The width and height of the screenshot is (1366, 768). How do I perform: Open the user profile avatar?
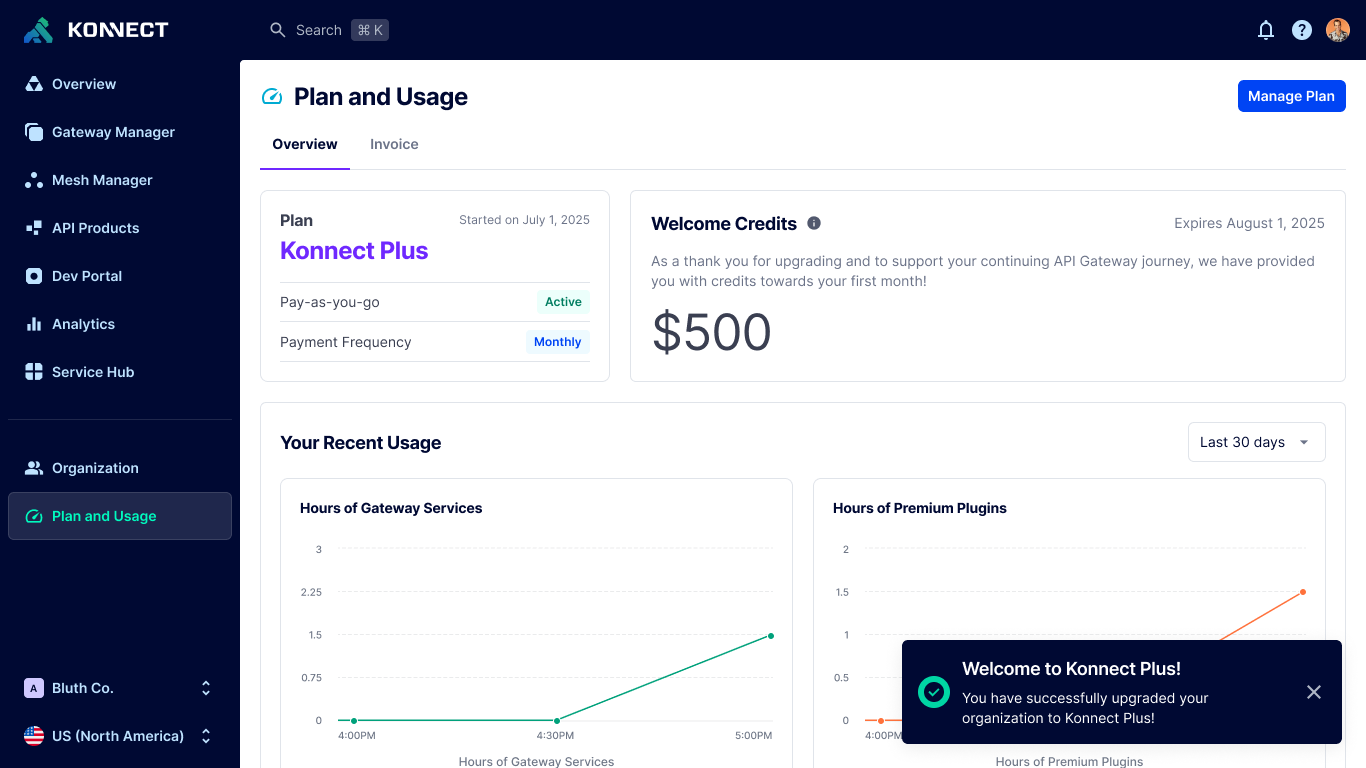point(1338,30)
